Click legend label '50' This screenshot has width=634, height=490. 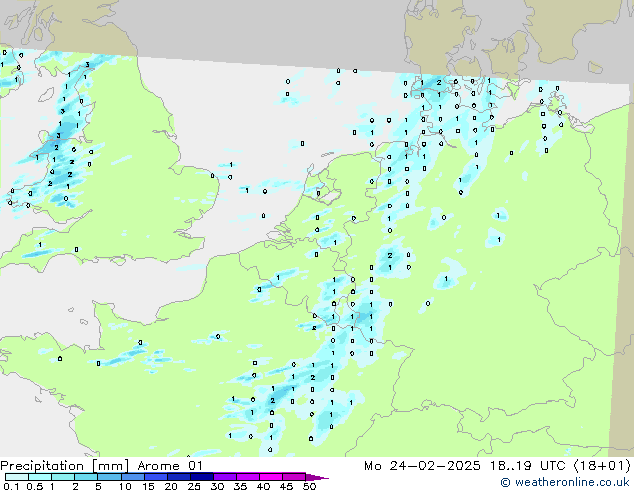[309, 486]
